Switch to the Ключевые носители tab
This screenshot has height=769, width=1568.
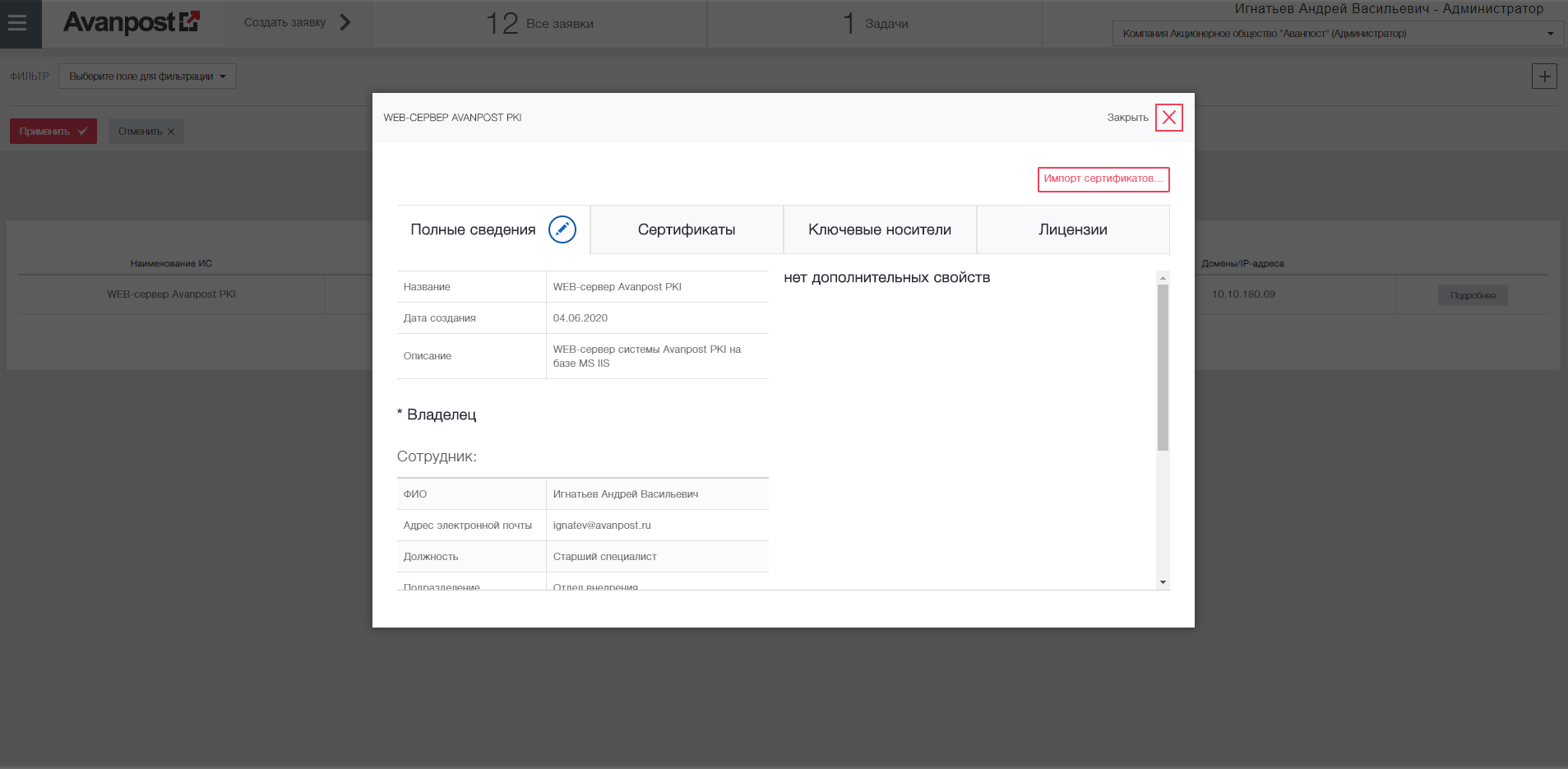pos(880,229)
